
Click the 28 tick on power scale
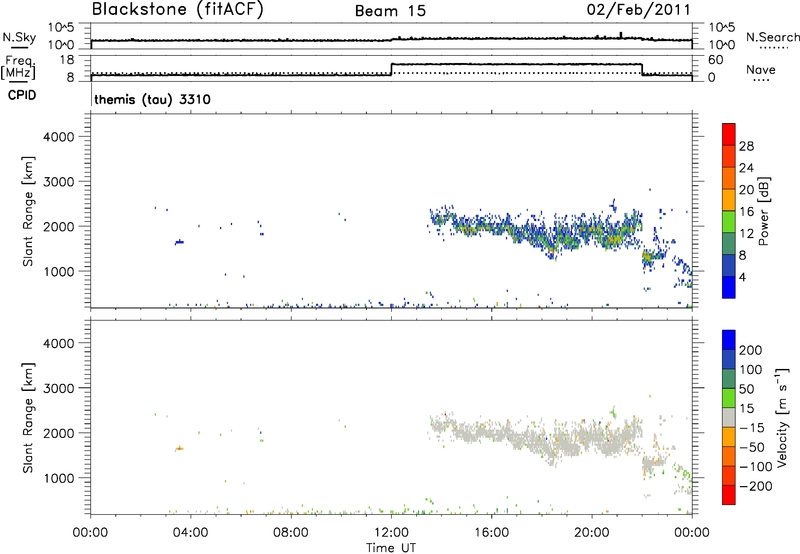click(746, 146)
